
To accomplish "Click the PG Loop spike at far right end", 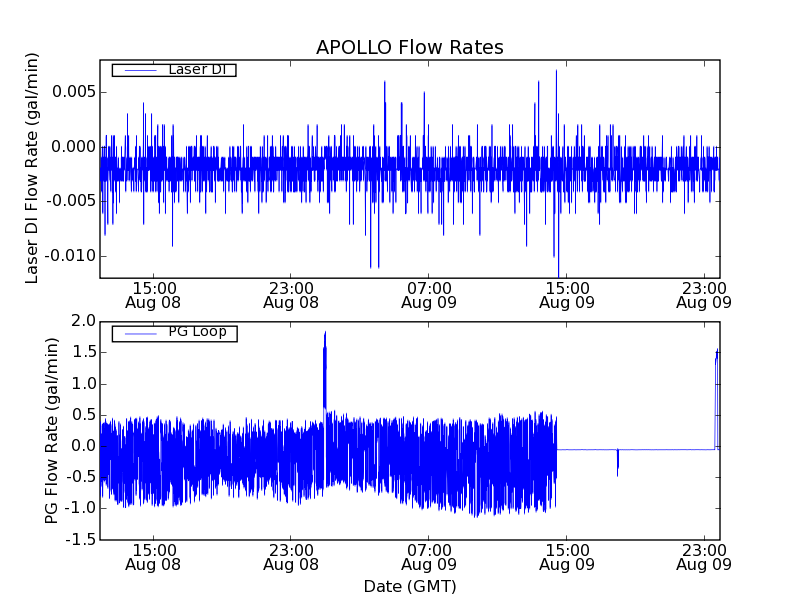I will (716, 399).
